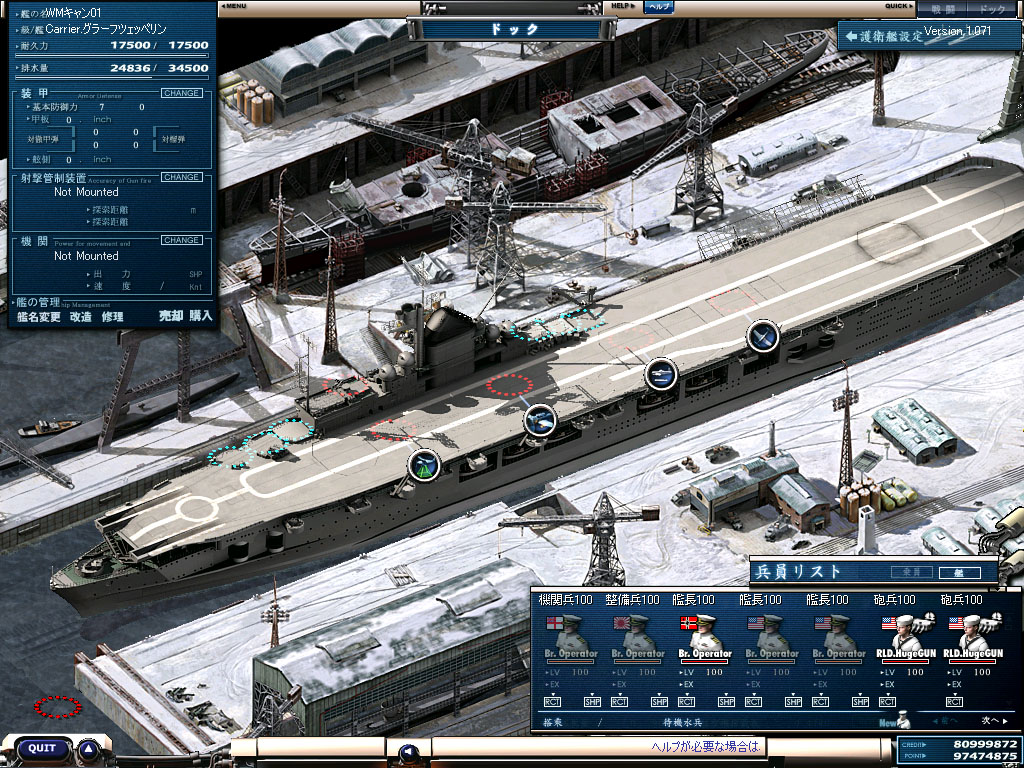
Task: Click the anti-aircraft gun slot icon near the bow
Action: (x=424, y=465)
